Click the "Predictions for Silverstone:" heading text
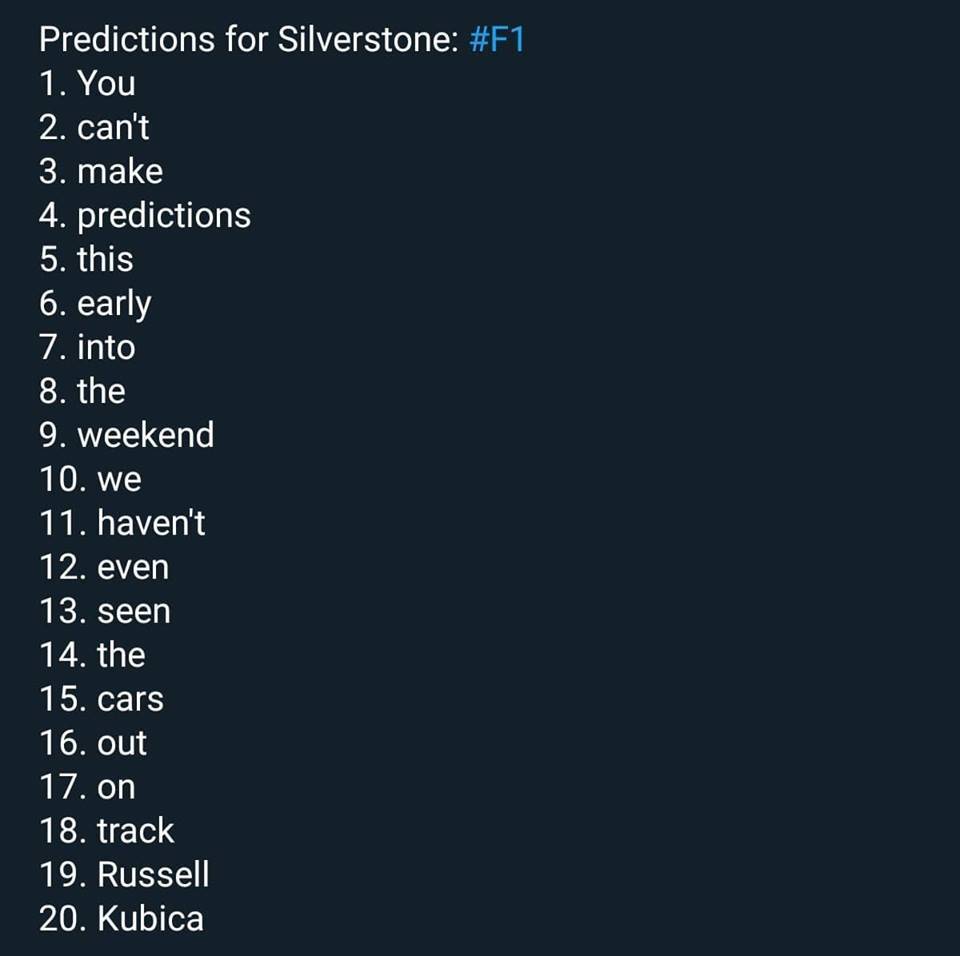Viewport: 960px width, 956px height. coord(248,40)
